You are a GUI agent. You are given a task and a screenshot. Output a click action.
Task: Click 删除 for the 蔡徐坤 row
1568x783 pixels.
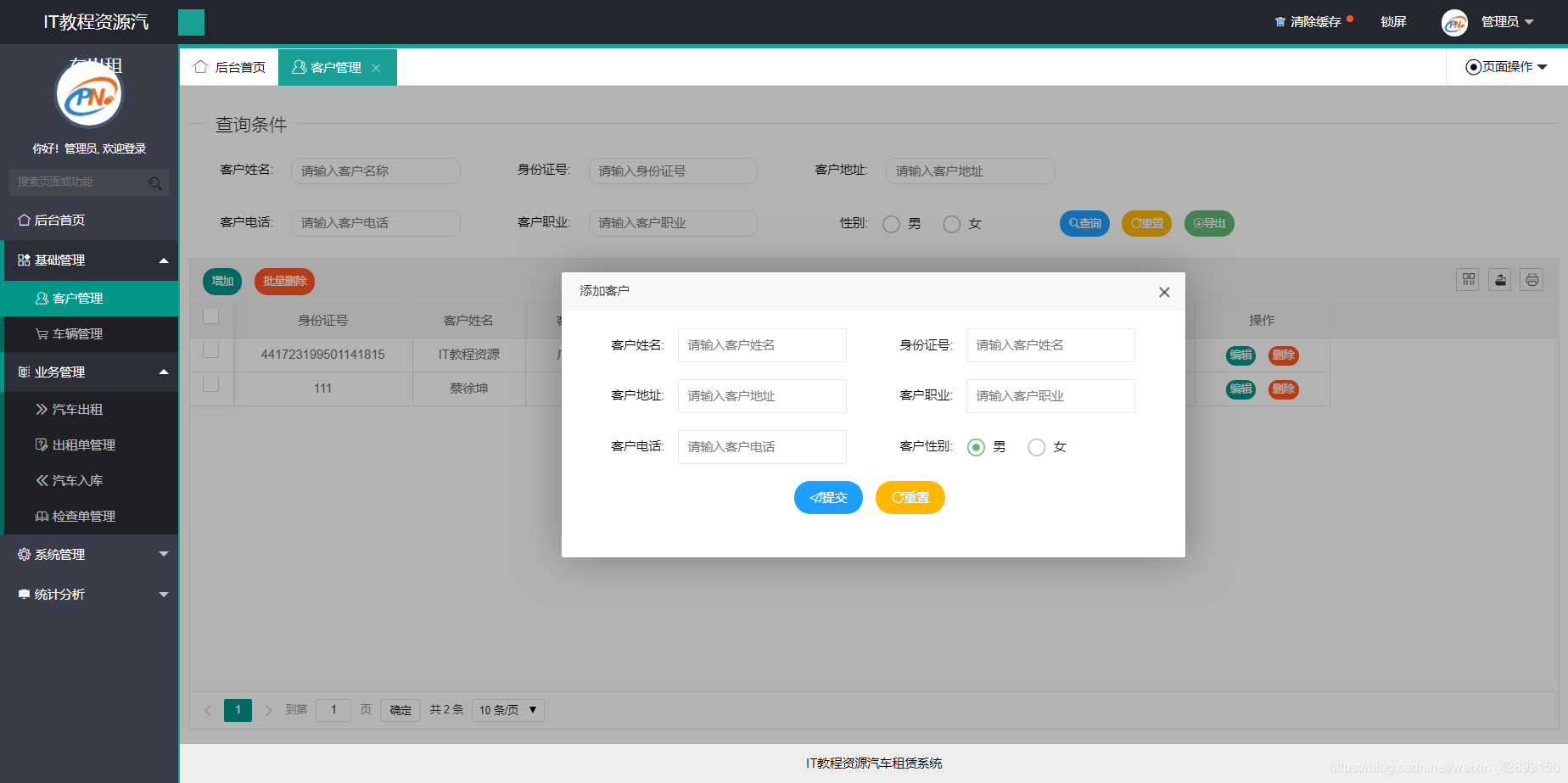pos(1284,389)
